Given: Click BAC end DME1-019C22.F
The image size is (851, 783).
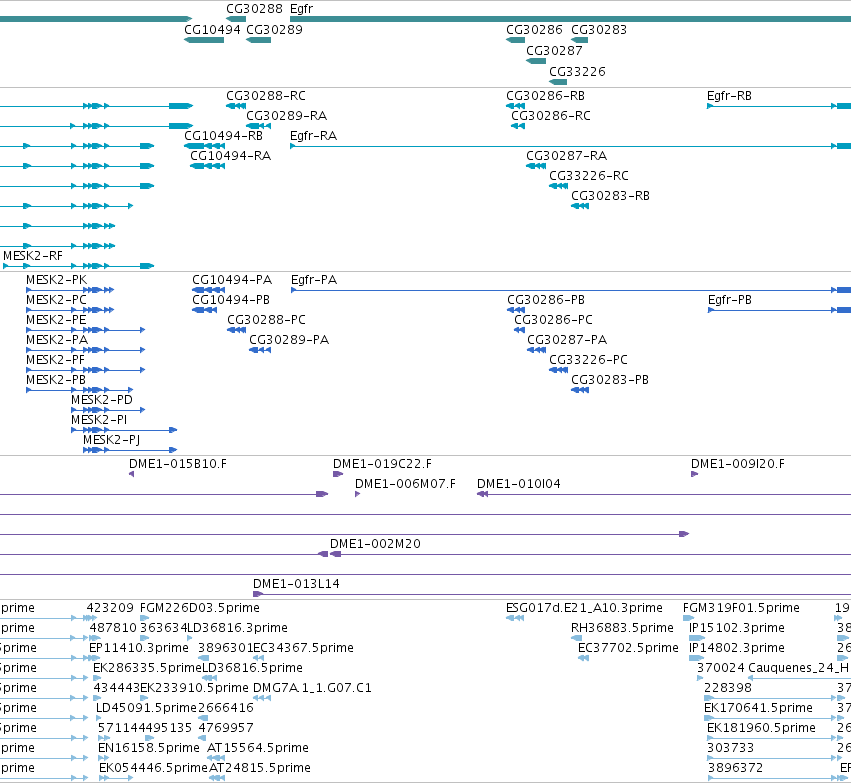Looking at the screenshot, I should 382,464.
